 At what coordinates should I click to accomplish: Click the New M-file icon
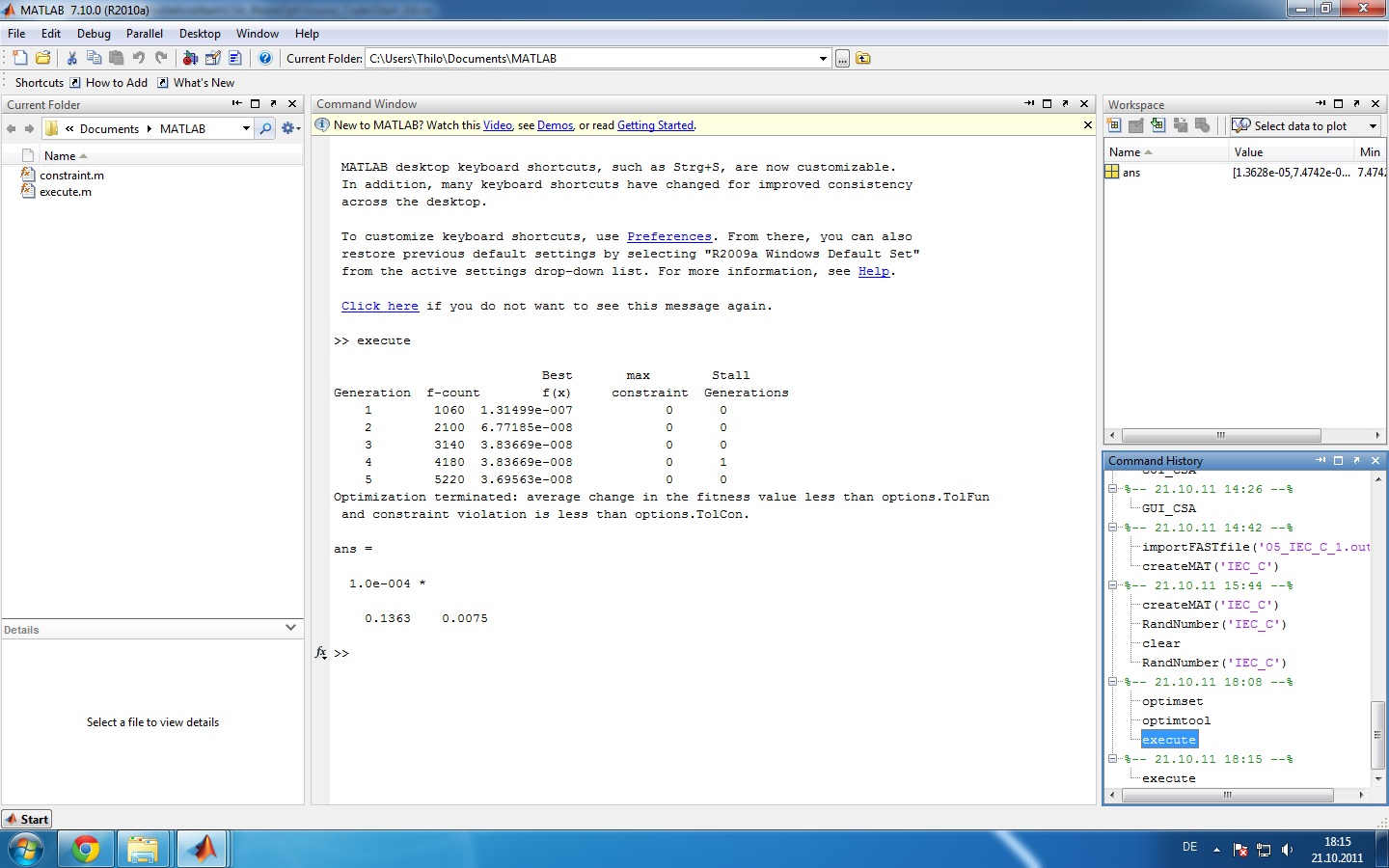click(x=20, y=58)
